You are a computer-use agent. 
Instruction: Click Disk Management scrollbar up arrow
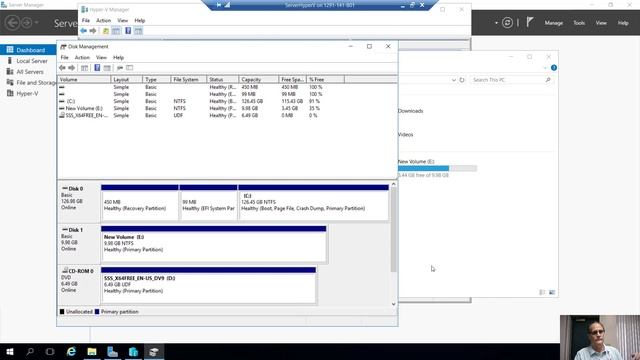click(x=393, y=184)
